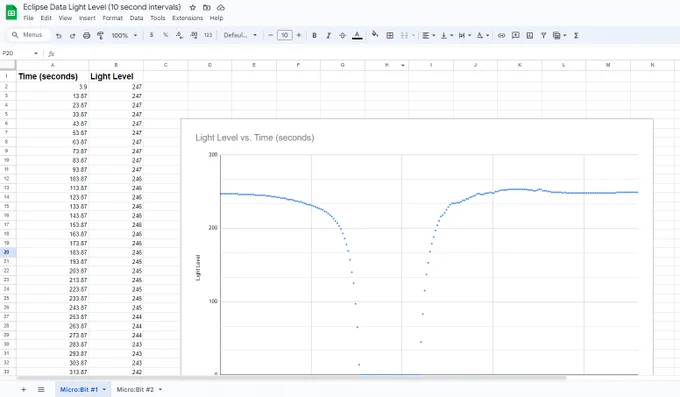The image size is (680, 397).
Task: Activate the Paint format tool
Action: coord(100,36)
